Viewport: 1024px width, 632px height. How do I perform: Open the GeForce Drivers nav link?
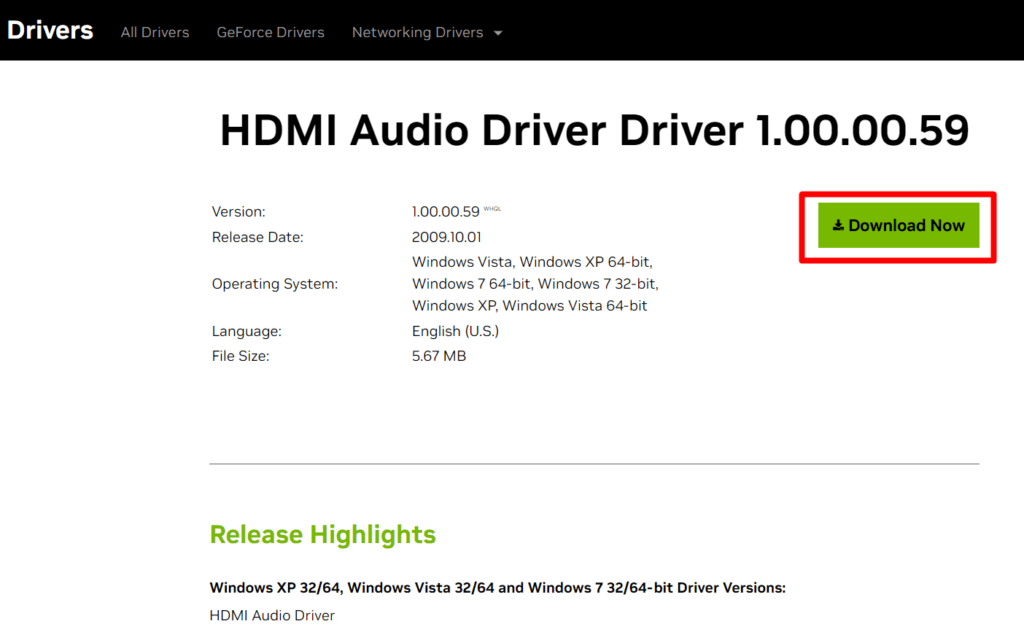(270, 32)
